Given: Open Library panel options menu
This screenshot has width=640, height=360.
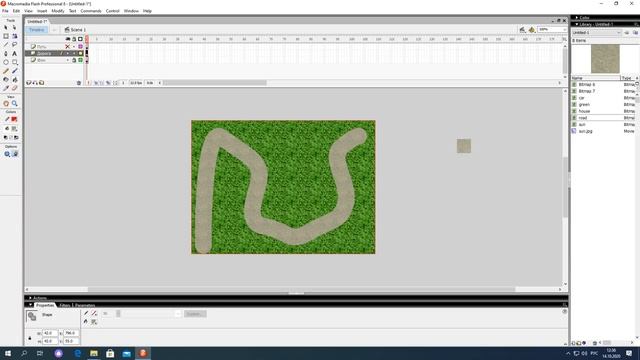Looking at the screenshot, I should pyautogui.click(x=636, y=24).
